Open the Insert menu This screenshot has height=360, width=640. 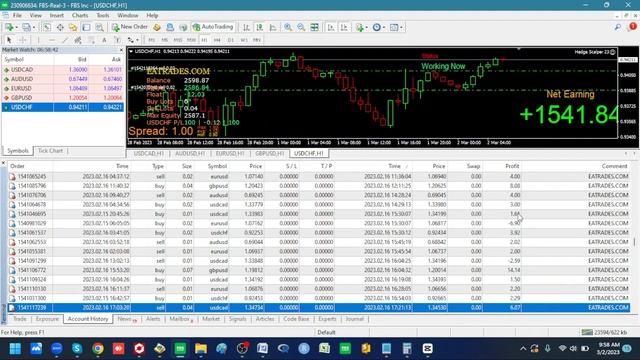[x=57, y=16]
